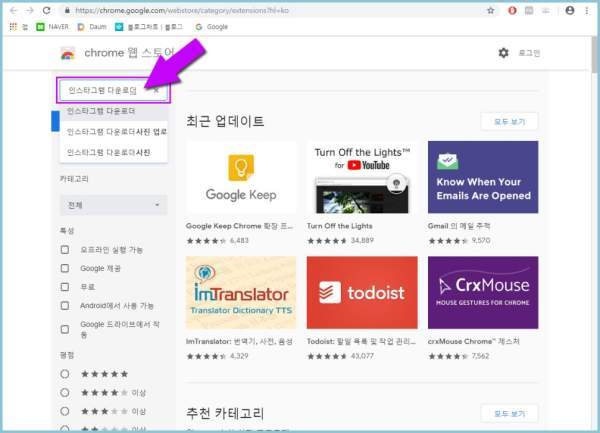Open the Apps grid bookmark icon
Image resolution: width=600 pixels, height=433 pixels.
pyautogui.click(x=13, y=27)
